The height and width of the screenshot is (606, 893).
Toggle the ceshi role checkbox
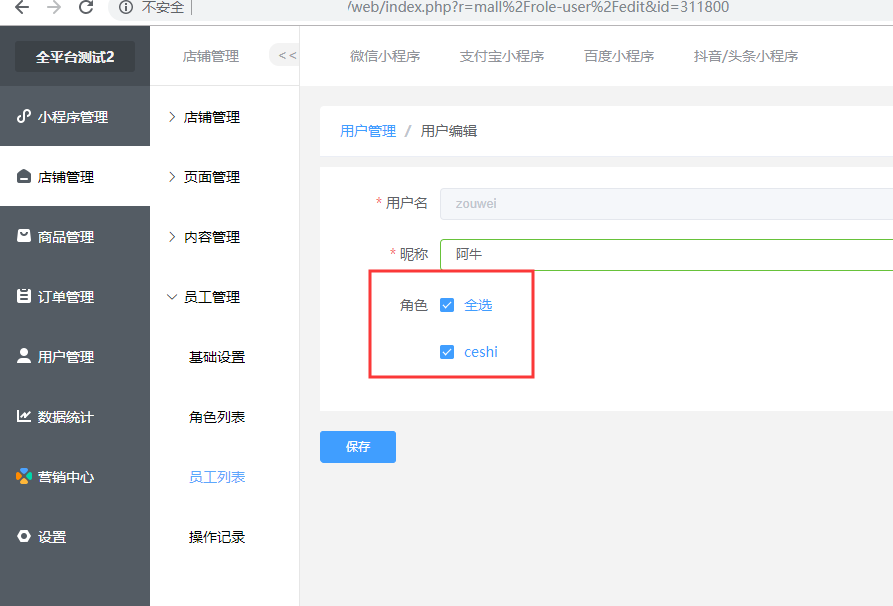coord(447,352)
